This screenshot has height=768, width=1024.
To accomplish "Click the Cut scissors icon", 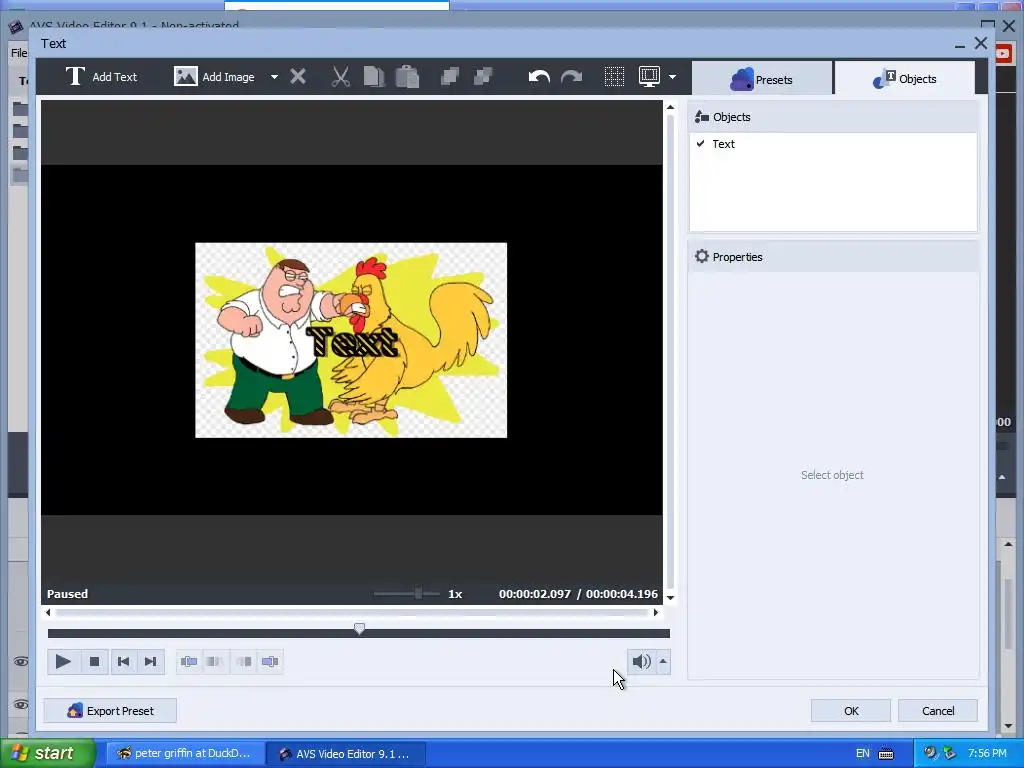I will 340,77.
